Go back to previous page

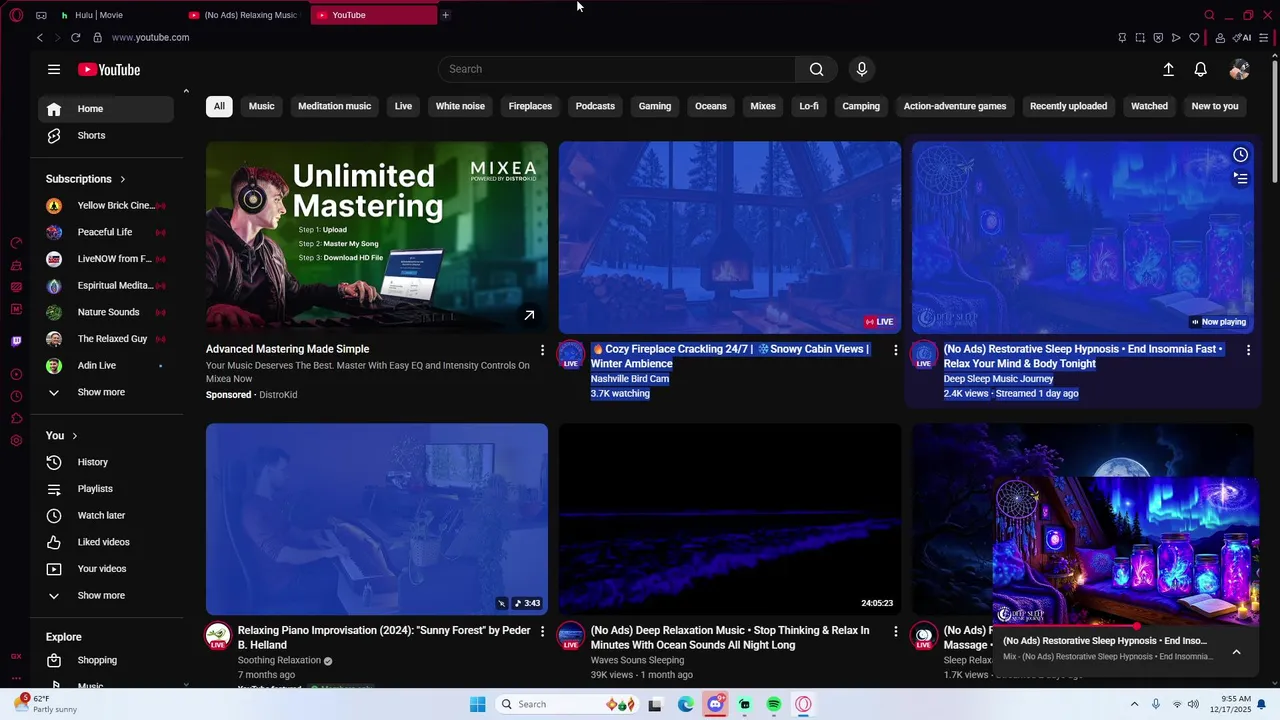point(40,37)
